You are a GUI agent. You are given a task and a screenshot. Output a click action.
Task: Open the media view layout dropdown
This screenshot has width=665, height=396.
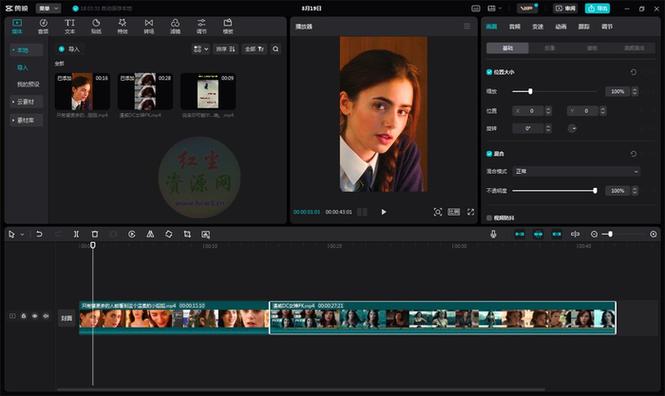(201, 49)
